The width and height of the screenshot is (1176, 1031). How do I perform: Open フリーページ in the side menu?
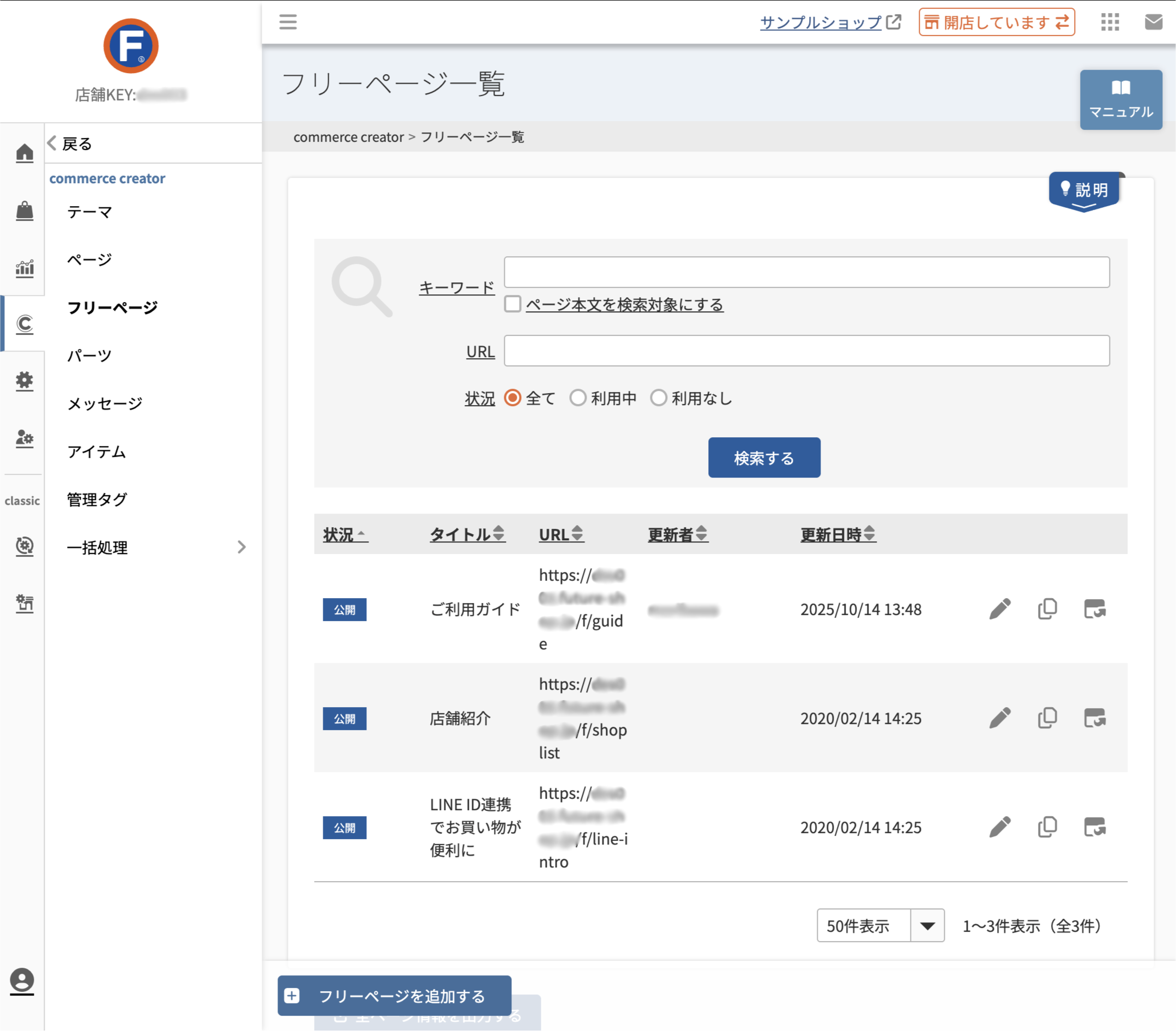tap(112, 308)
